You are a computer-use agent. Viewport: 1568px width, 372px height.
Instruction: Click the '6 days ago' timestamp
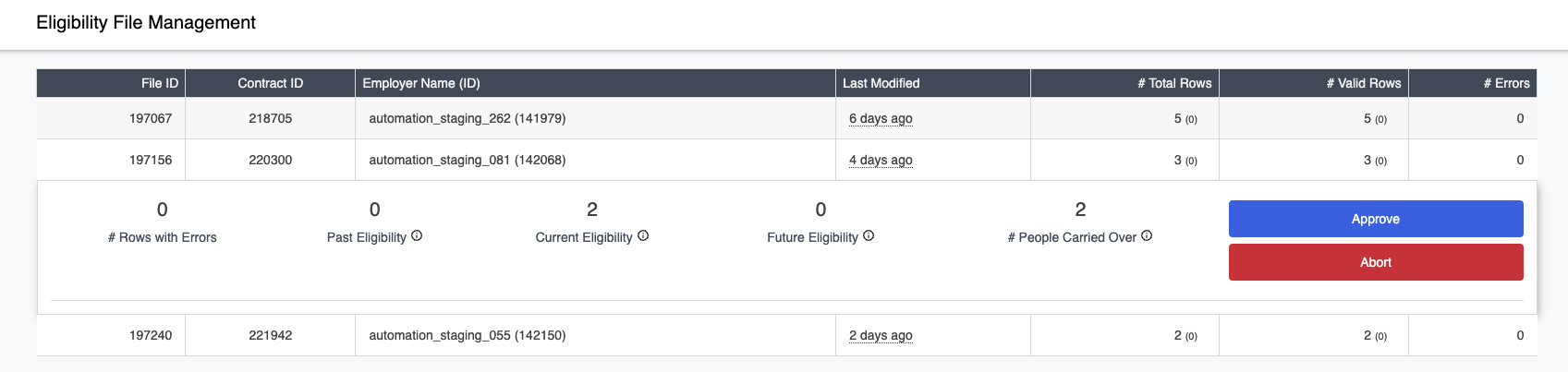click(881, 118)
